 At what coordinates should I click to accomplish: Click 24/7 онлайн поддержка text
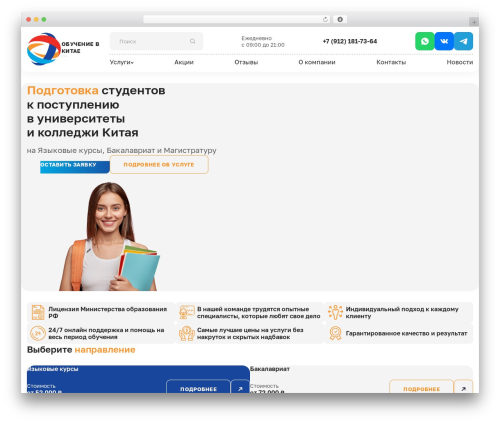pos(106,333)
